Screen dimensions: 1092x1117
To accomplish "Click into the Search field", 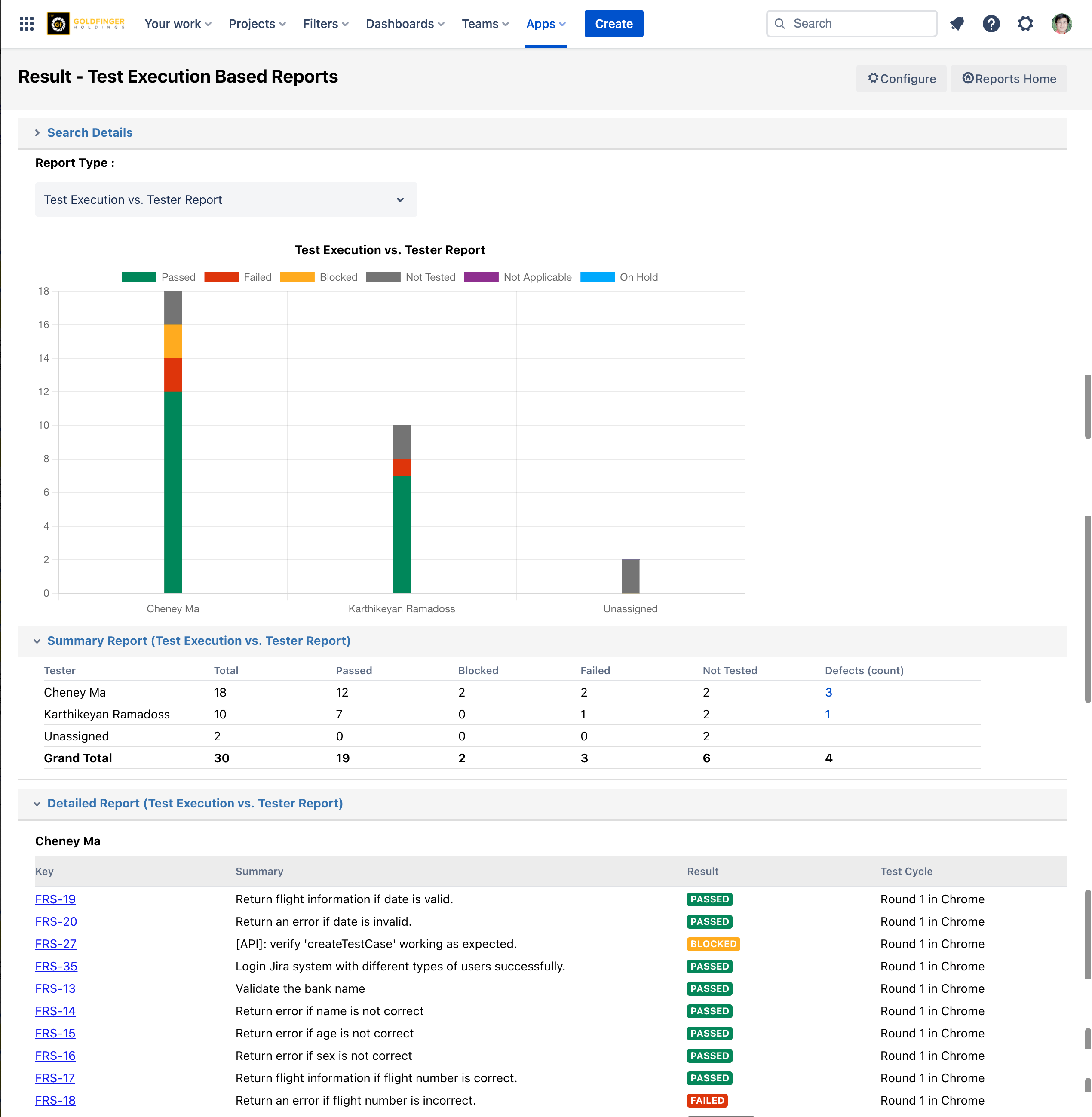I will [852, 24].
